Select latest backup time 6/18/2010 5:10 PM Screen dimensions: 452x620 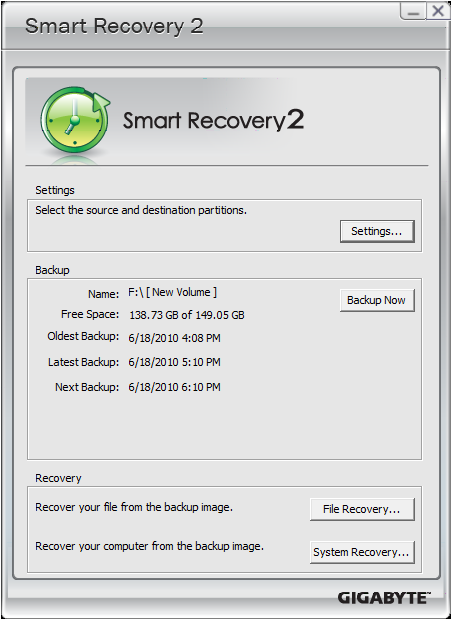(174, 362)
